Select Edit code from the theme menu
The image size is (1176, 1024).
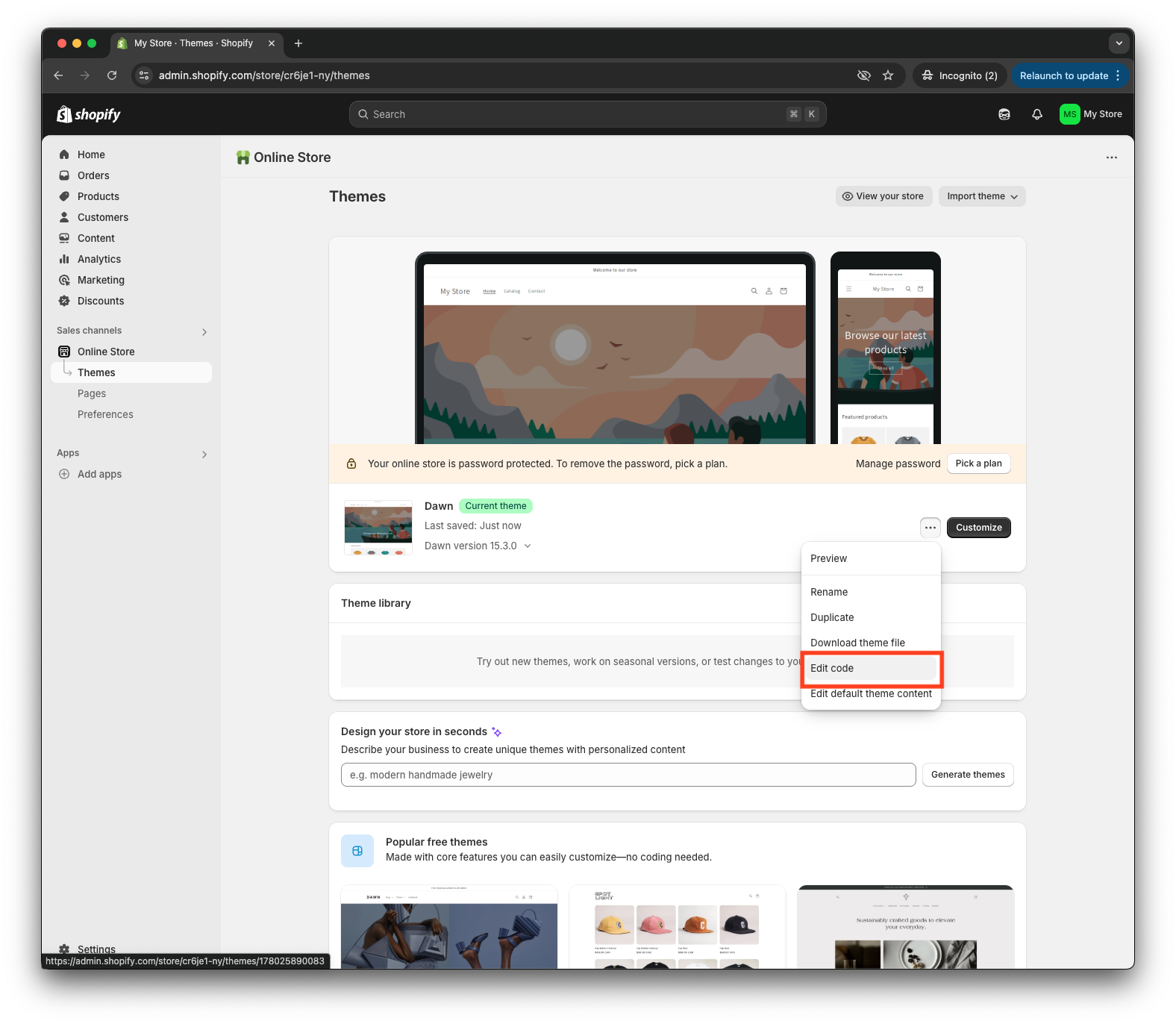click(832, 668)
